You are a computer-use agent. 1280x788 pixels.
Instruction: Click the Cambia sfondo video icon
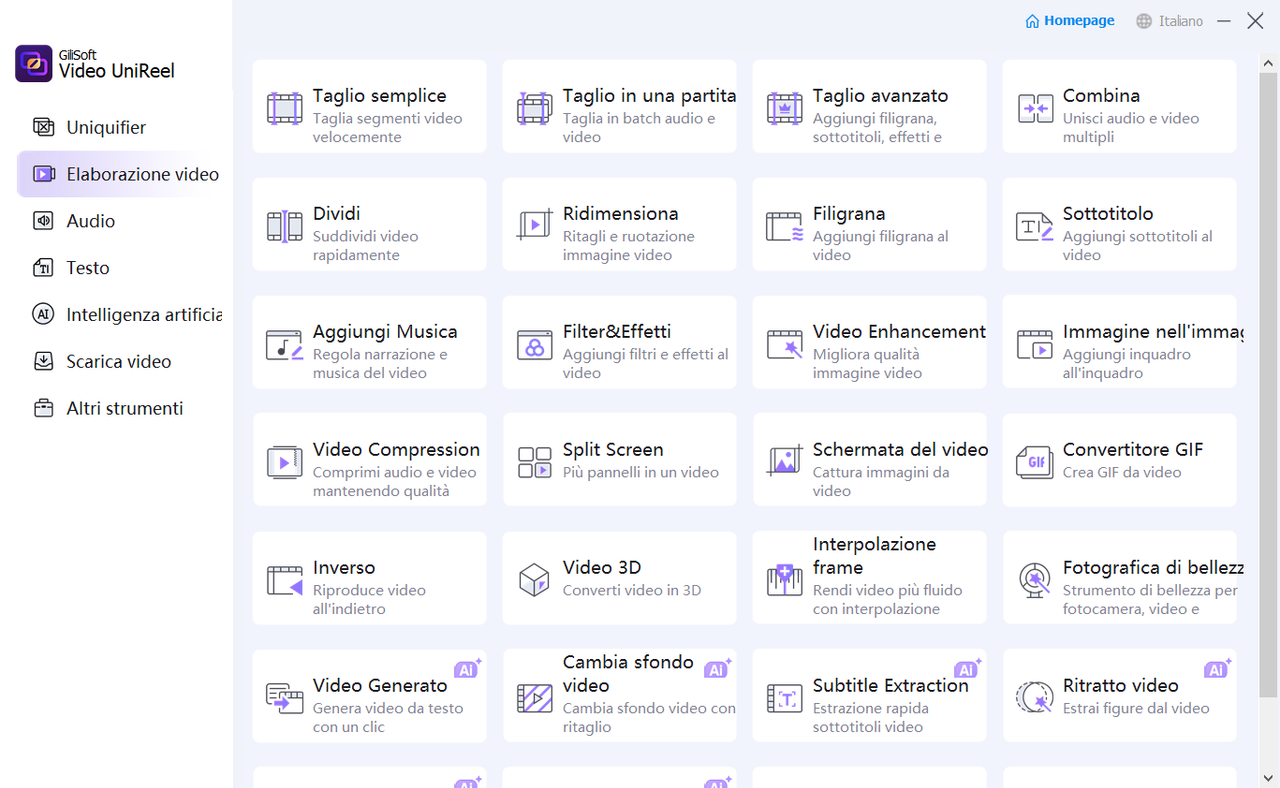534,698
